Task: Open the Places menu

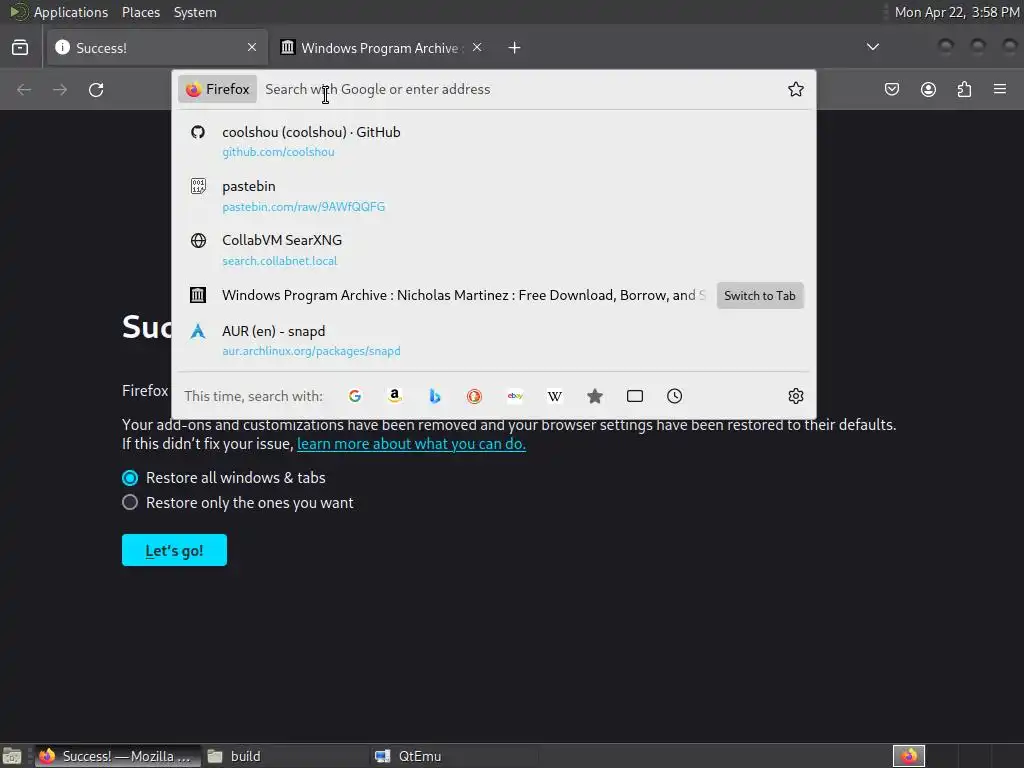Action: click(140, 12)
